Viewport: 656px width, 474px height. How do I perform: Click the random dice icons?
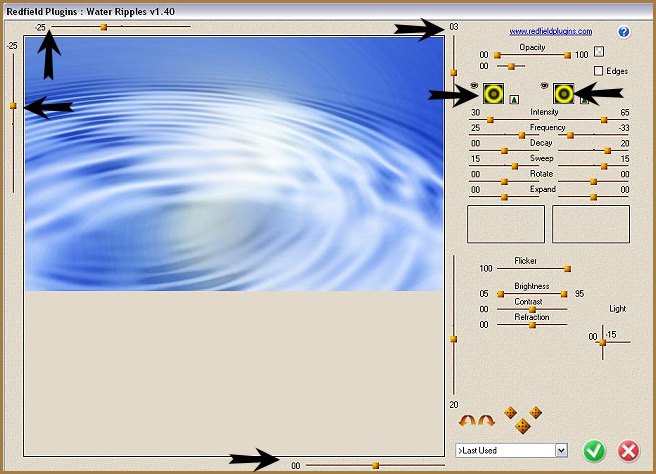point(522,419)
